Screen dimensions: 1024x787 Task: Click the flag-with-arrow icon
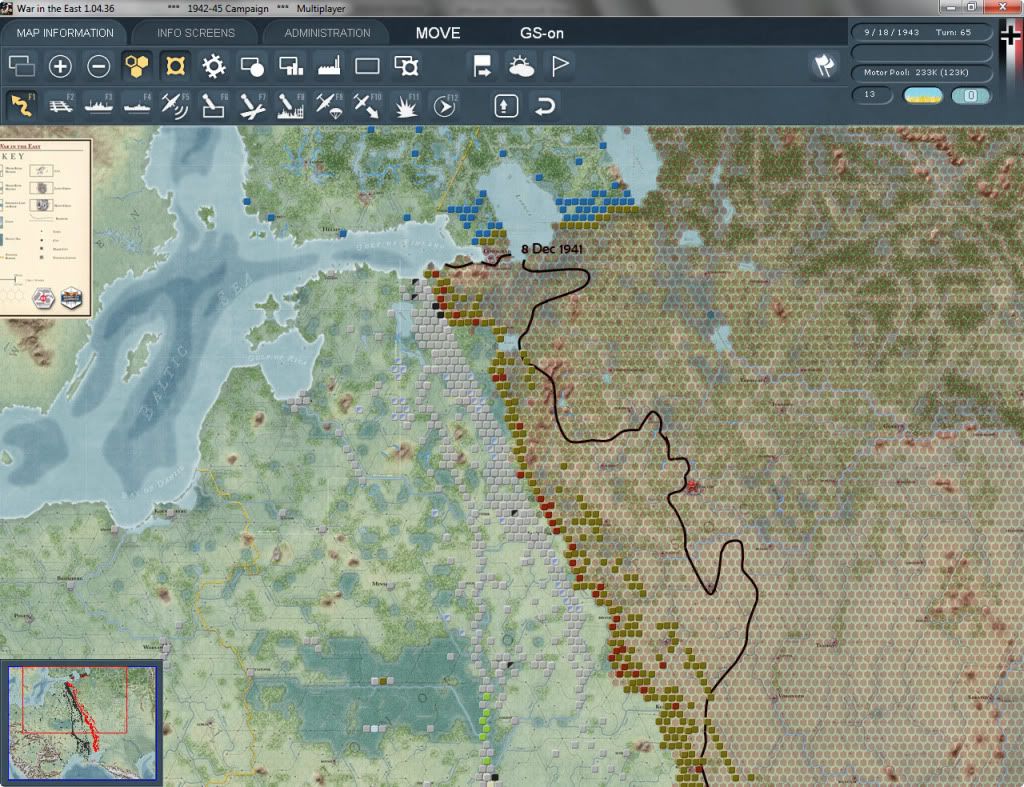click(482, 66)
